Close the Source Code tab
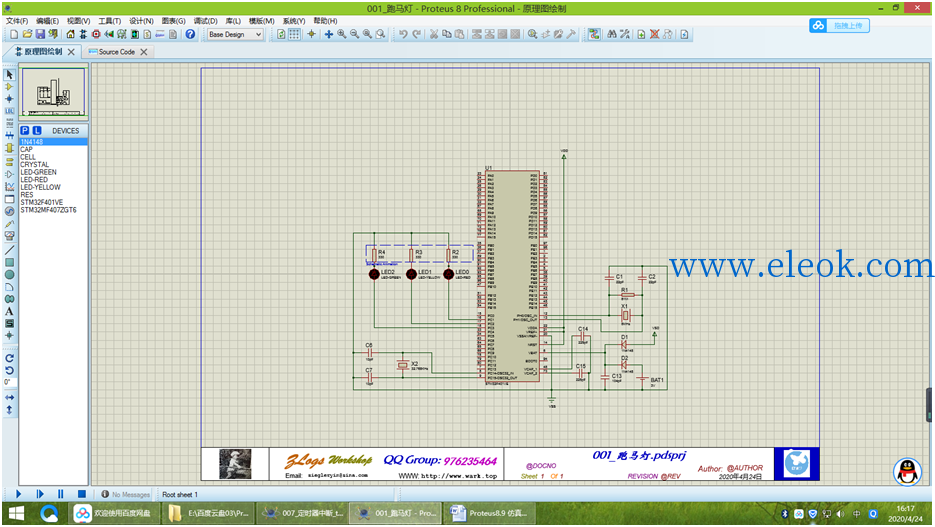This screenshot has height=527, width=935. (x=144, y=52)
